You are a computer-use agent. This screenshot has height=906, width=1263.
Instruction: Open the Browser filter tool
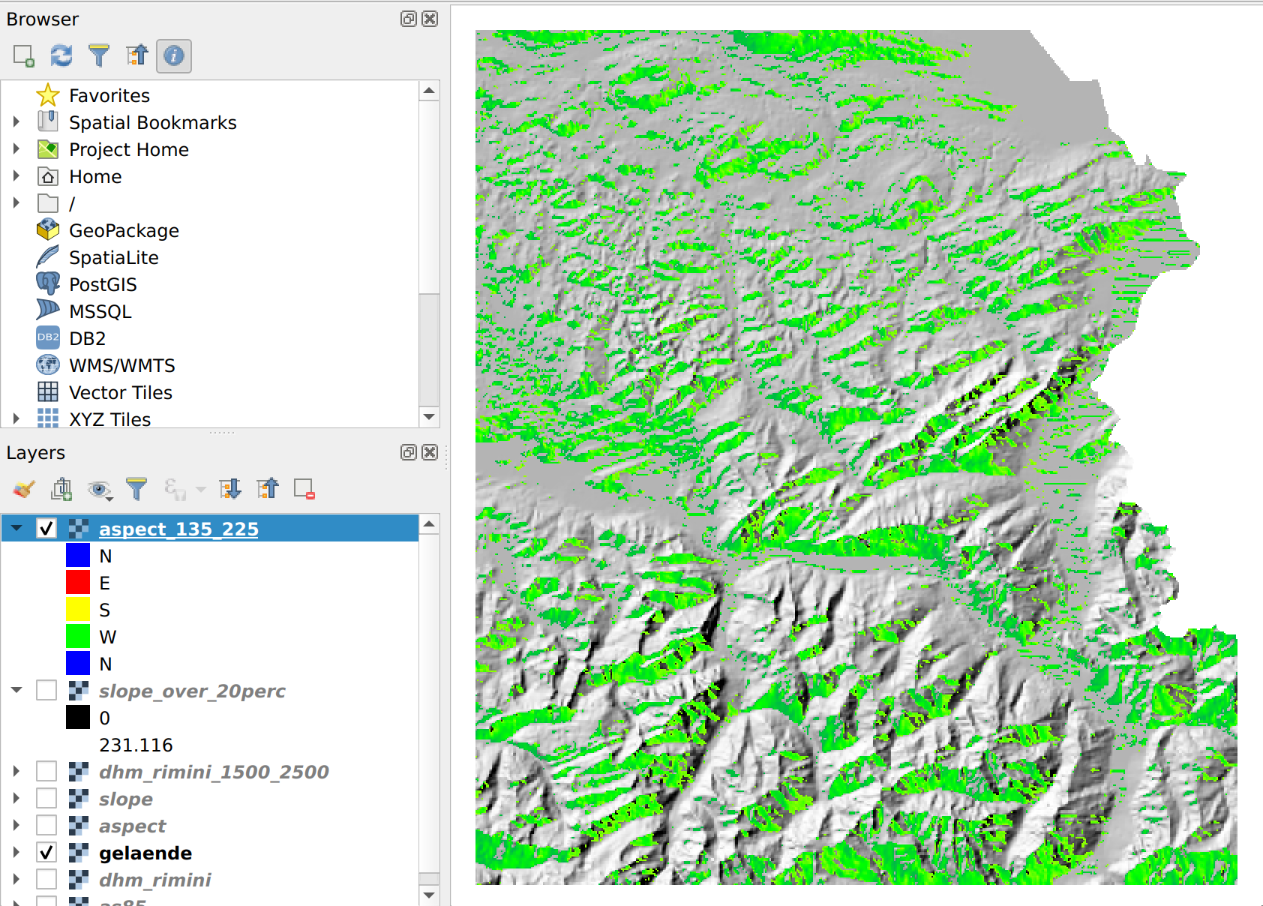tap(98, 56)
